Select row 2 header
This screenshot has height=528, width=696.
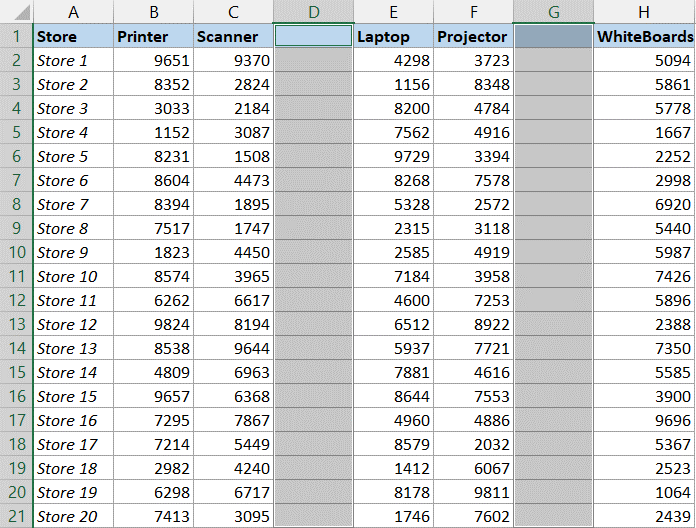coord(16,60)
